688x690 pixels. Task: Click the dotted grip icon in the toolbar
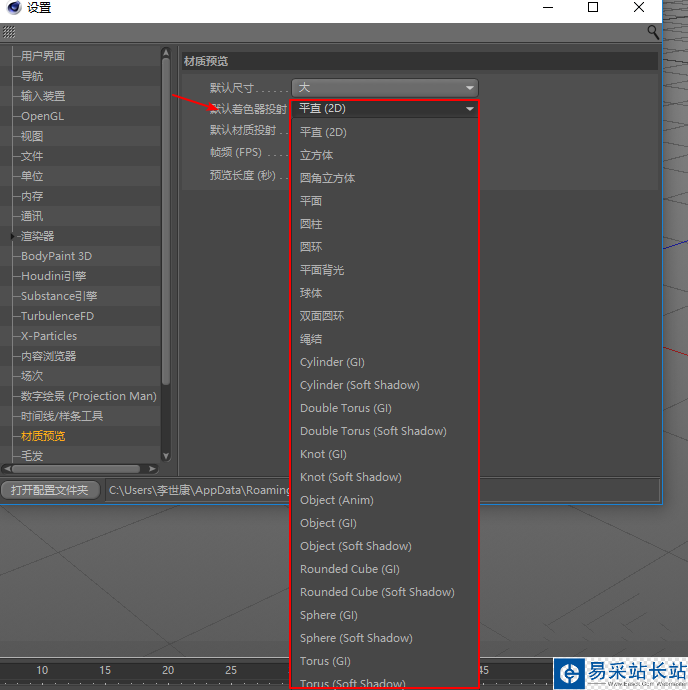click(x=9, y=32)
